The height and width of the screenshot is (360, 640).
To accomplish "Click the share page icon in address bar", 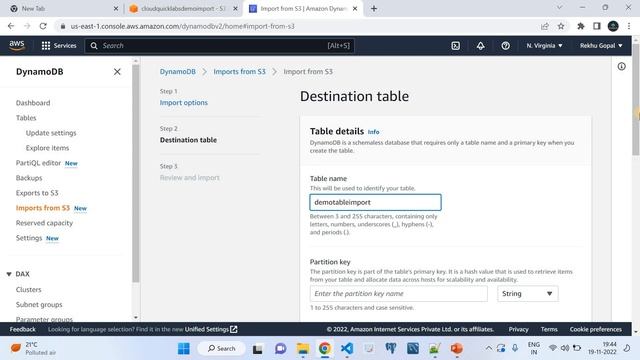I will [x=544, y=26].
